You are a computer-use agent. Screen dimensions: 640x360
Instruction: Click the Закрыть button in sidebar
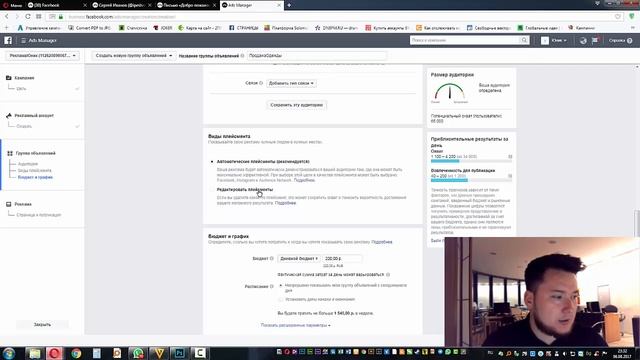[x=42, y=324]
